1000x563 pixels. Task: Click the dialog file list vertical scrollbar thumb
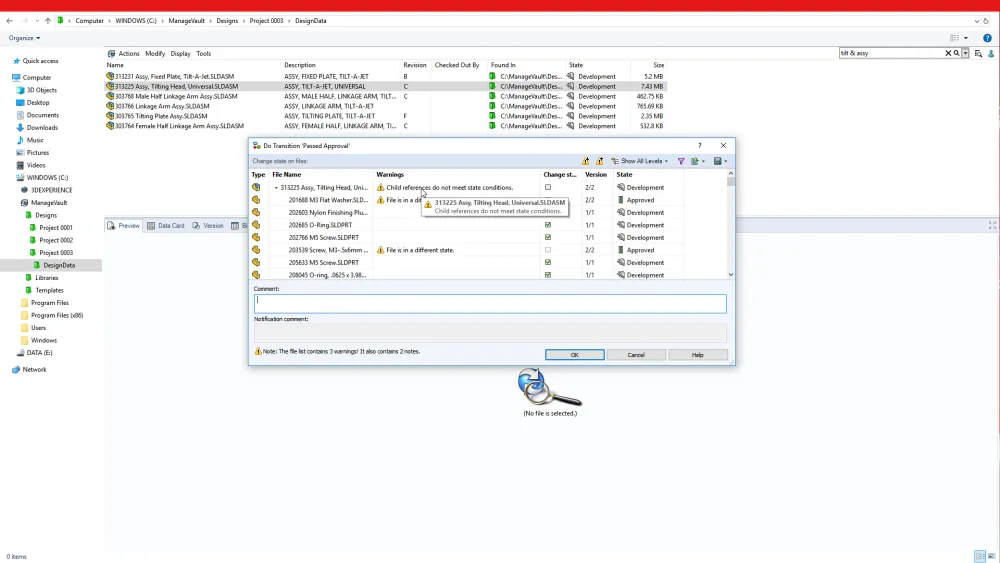(x=731, y=182)
